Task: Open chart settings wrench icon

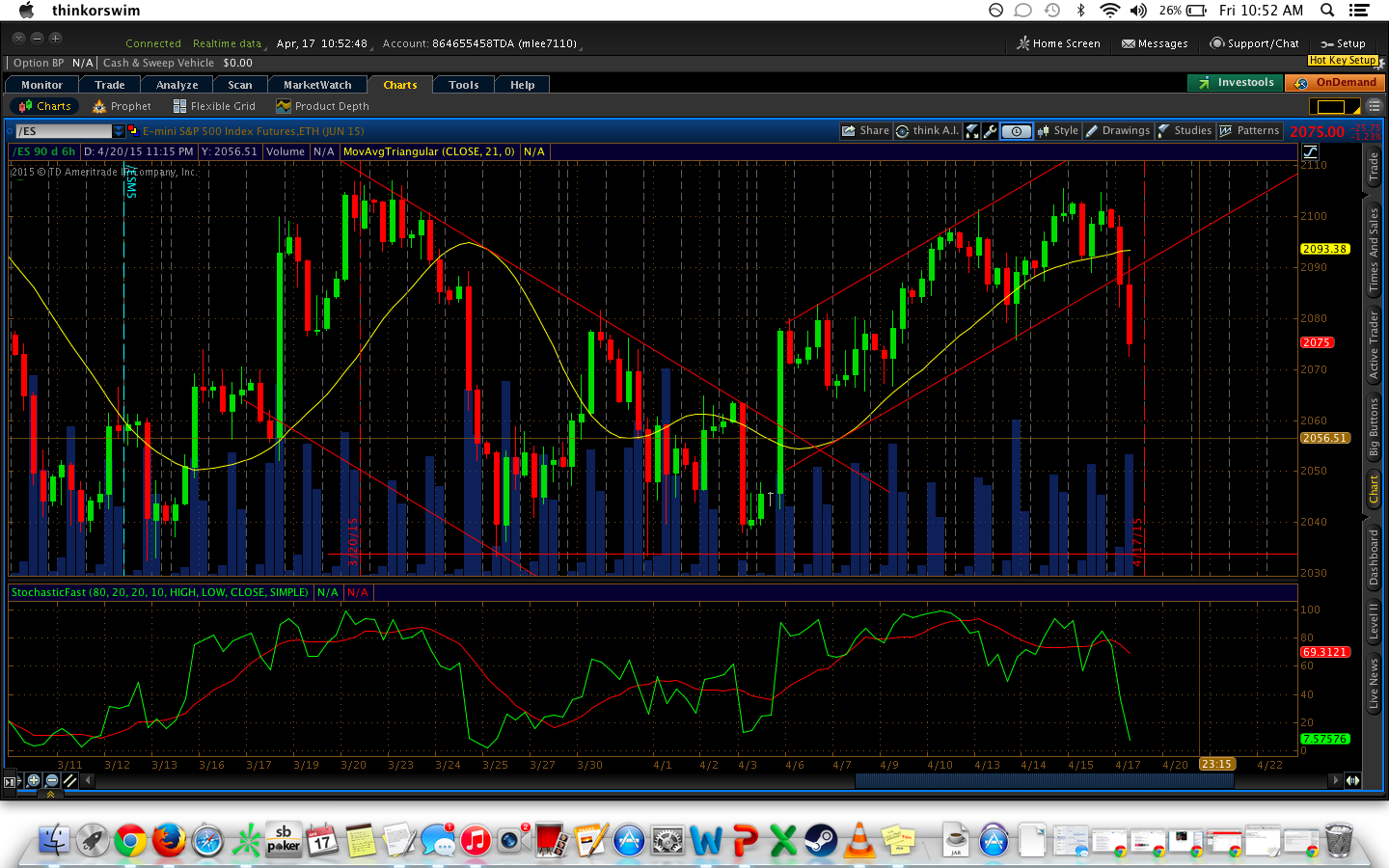Action: point(991,131)
